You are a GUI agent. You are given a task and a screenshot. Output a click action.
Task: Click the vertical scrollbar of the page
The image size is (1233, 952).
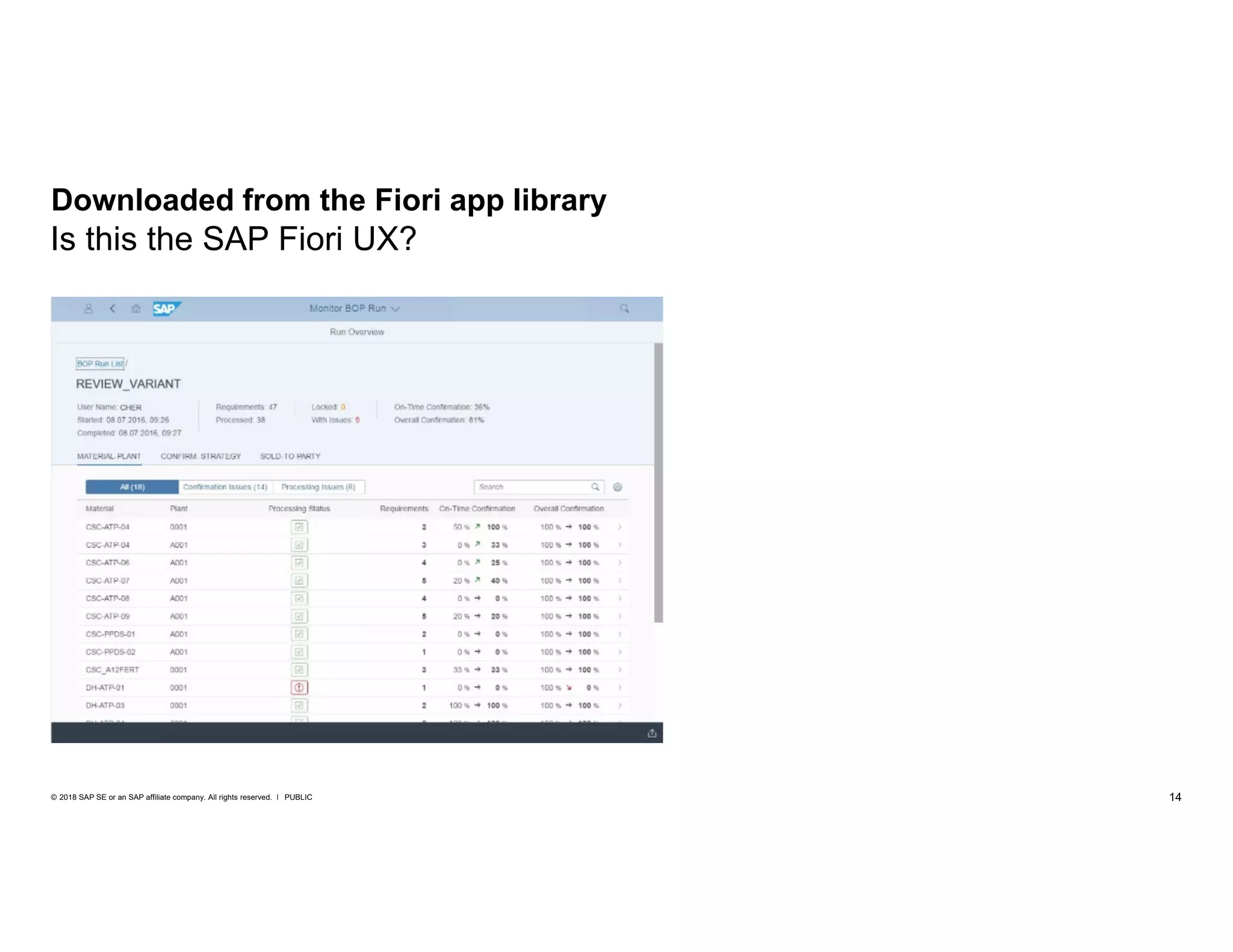(x=659, y=483)
